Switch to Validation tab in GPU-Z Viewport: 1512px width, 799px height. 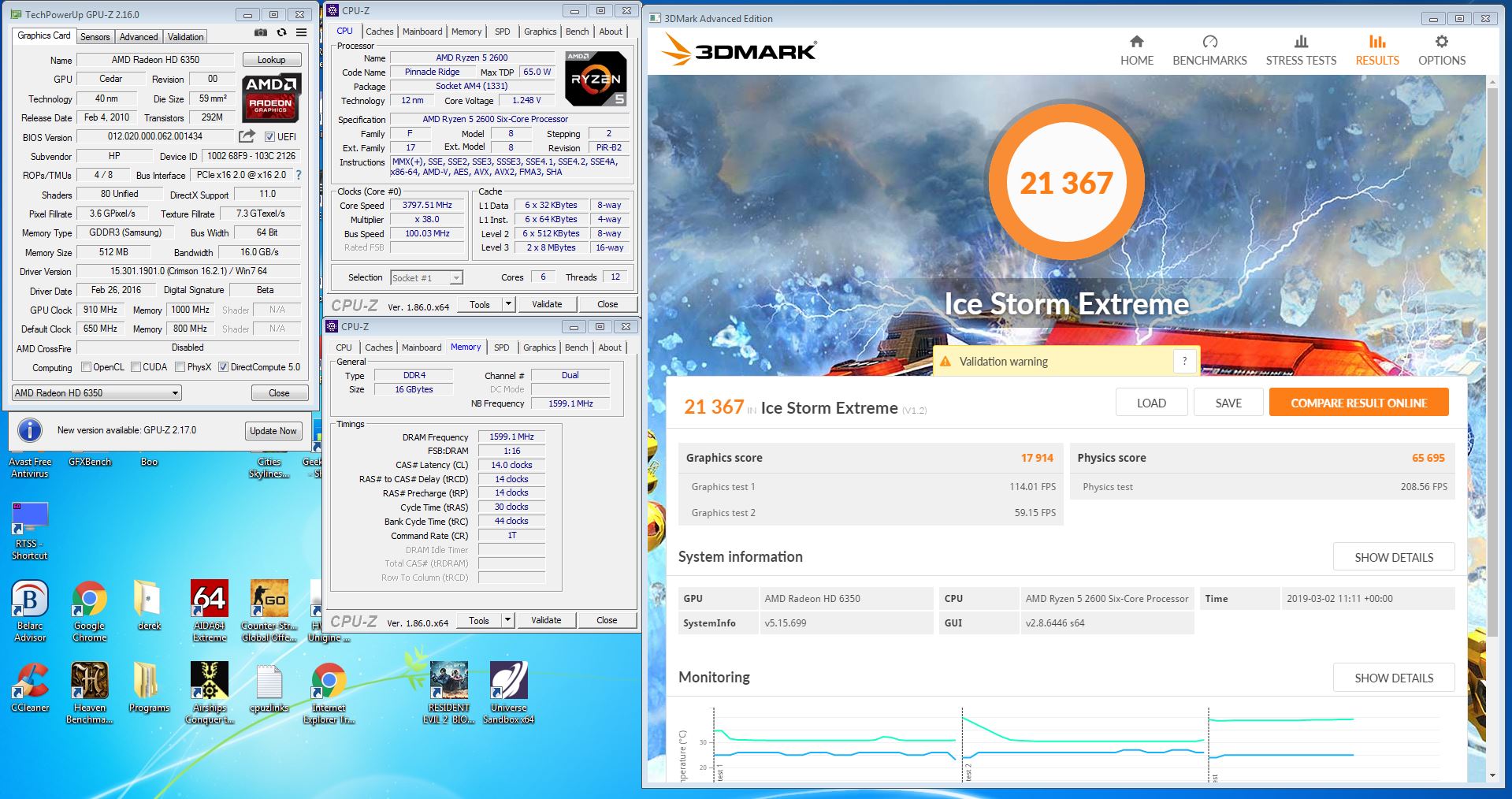pos(186,37)
